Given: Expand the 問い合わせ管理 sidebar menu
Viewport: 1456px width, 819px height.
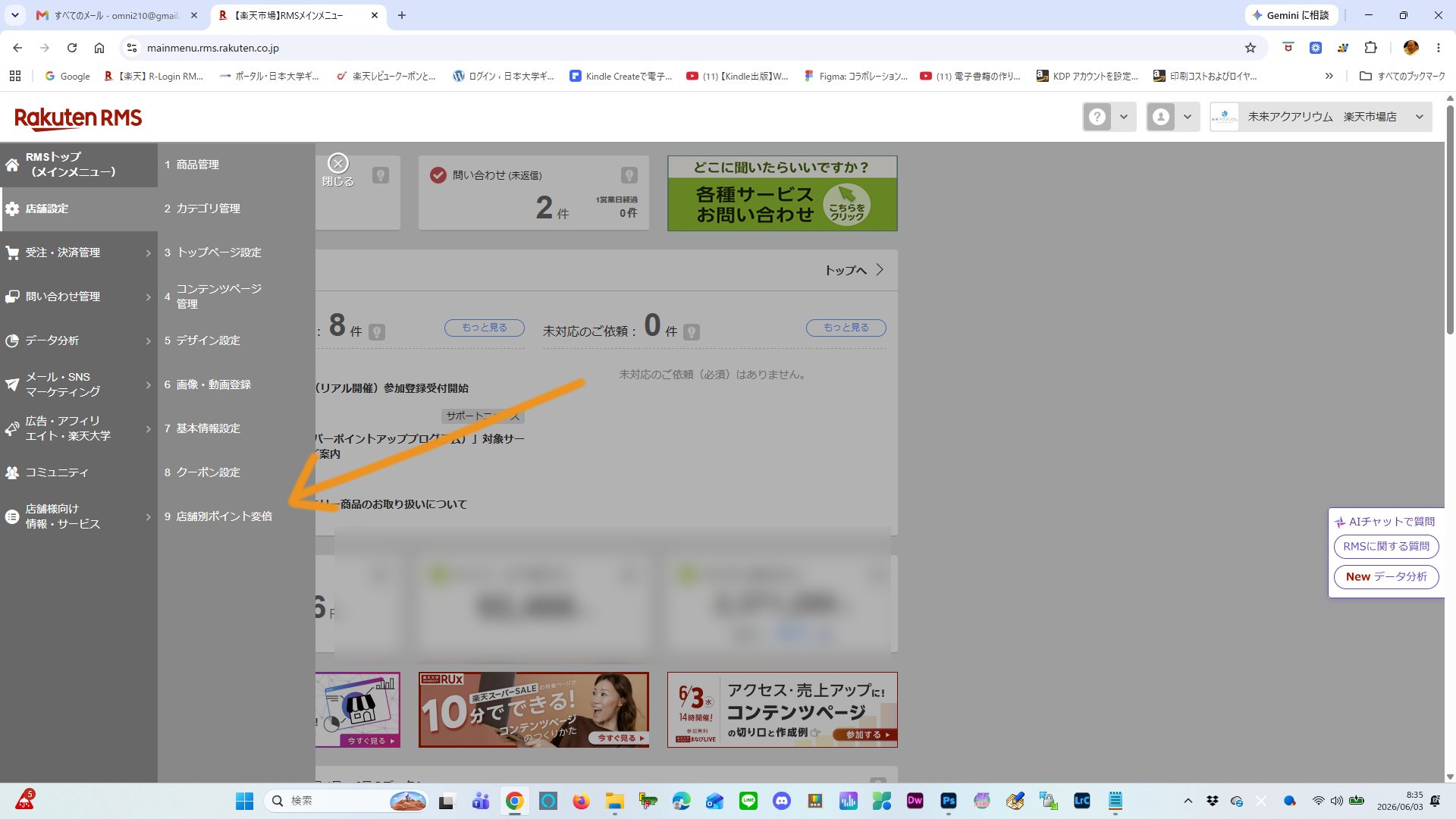Looking at the screenshot, I should [x=79, y=297].
